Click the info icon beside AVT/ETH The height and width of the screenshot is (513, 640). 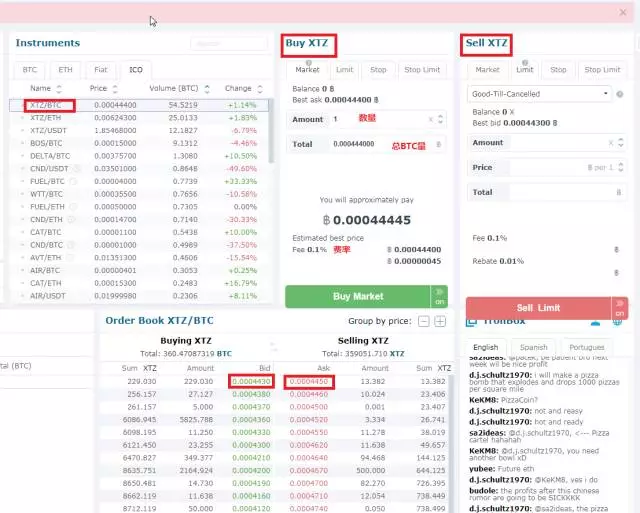70,258
